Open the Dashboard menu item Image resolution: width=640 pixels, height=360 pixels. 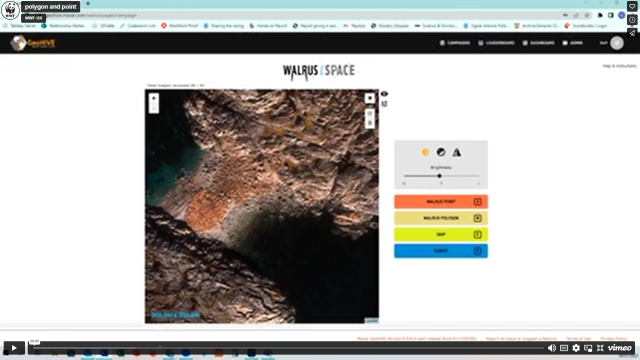[x=538, y=43]
